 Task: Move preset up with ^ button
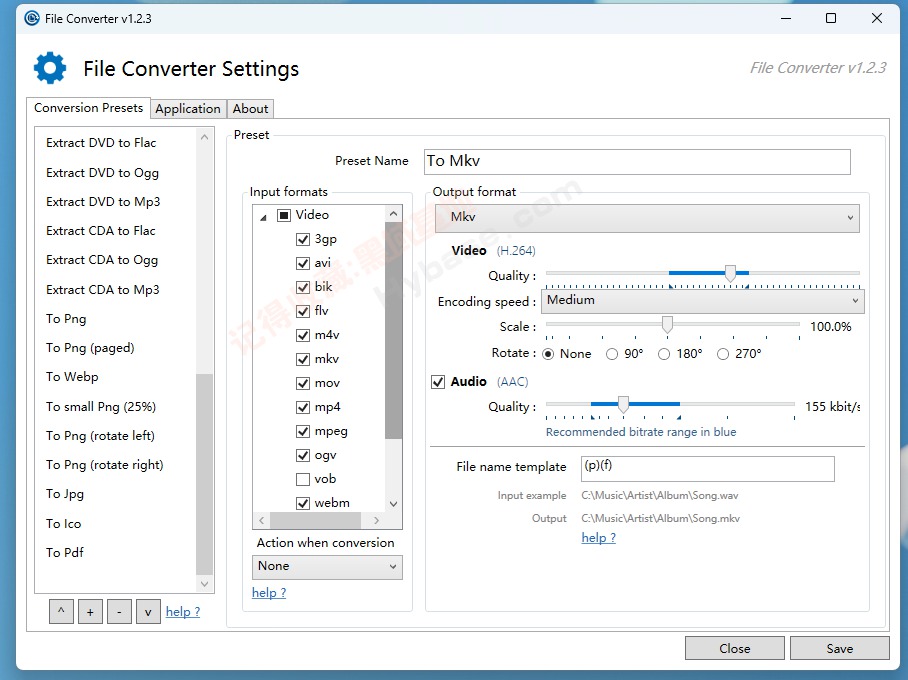[61, 612]
